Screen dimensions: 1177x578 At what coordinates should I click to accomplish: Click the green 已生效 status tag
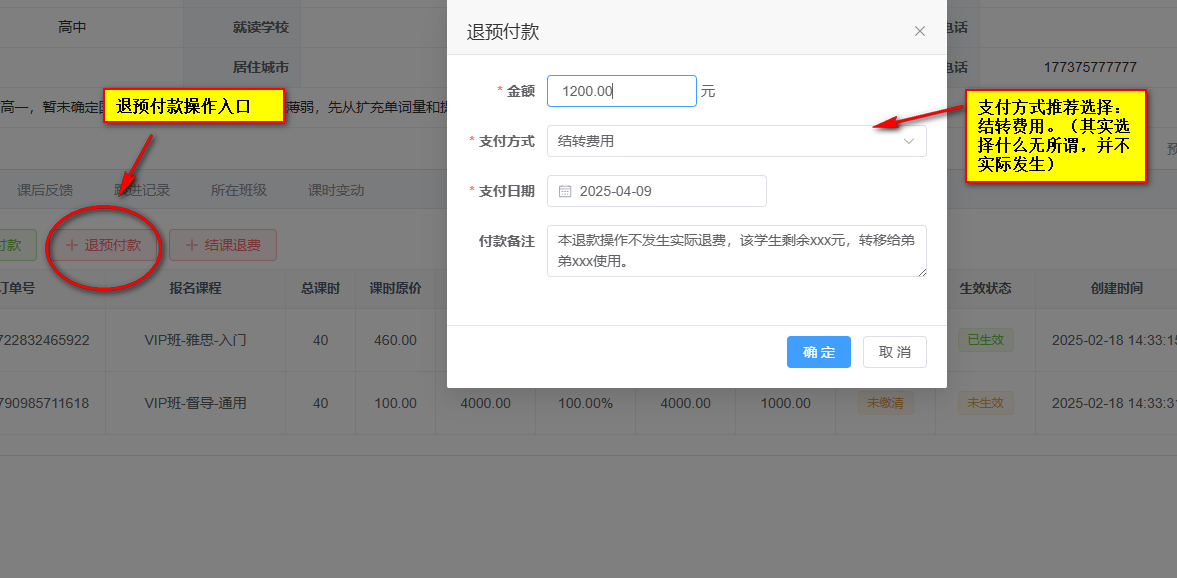[985, 340]
